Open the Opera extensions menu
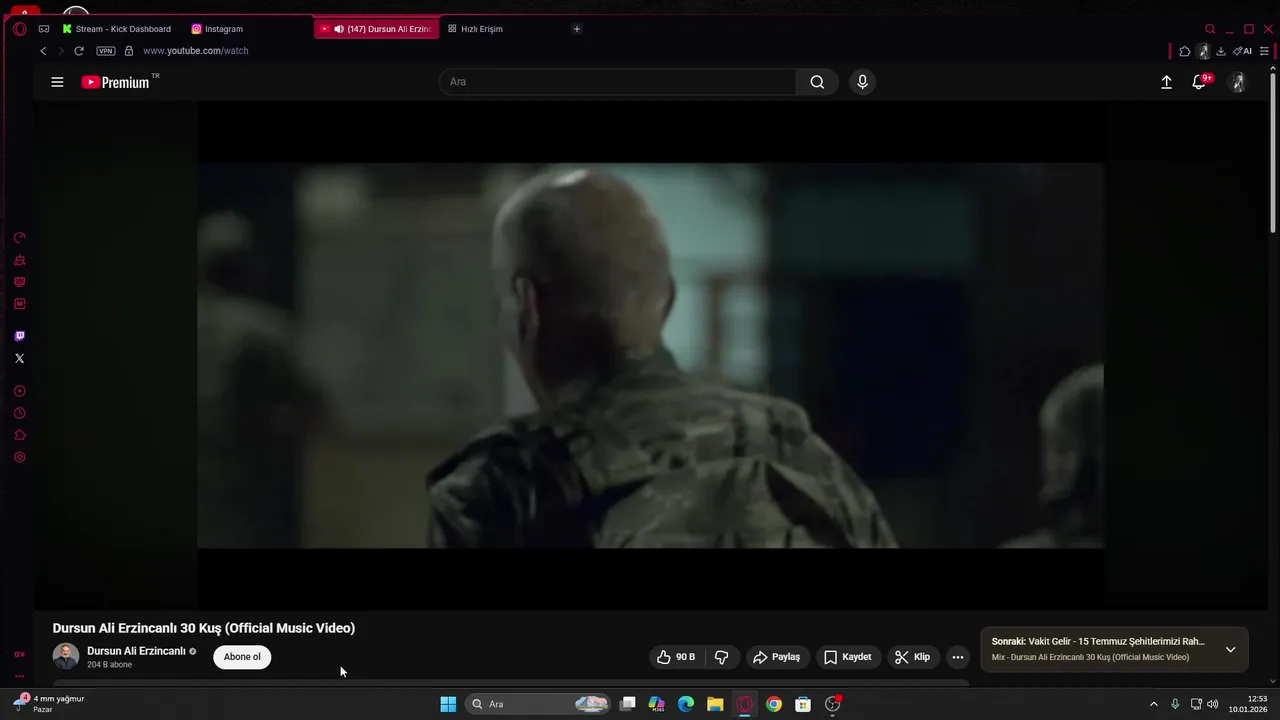The image size is (1280, 720). [x=1185, y=51]
